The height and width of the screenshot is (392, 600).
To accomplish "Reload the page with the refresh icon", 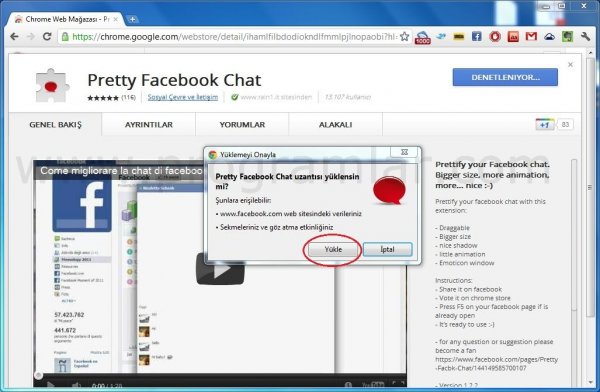I will 47,37.
